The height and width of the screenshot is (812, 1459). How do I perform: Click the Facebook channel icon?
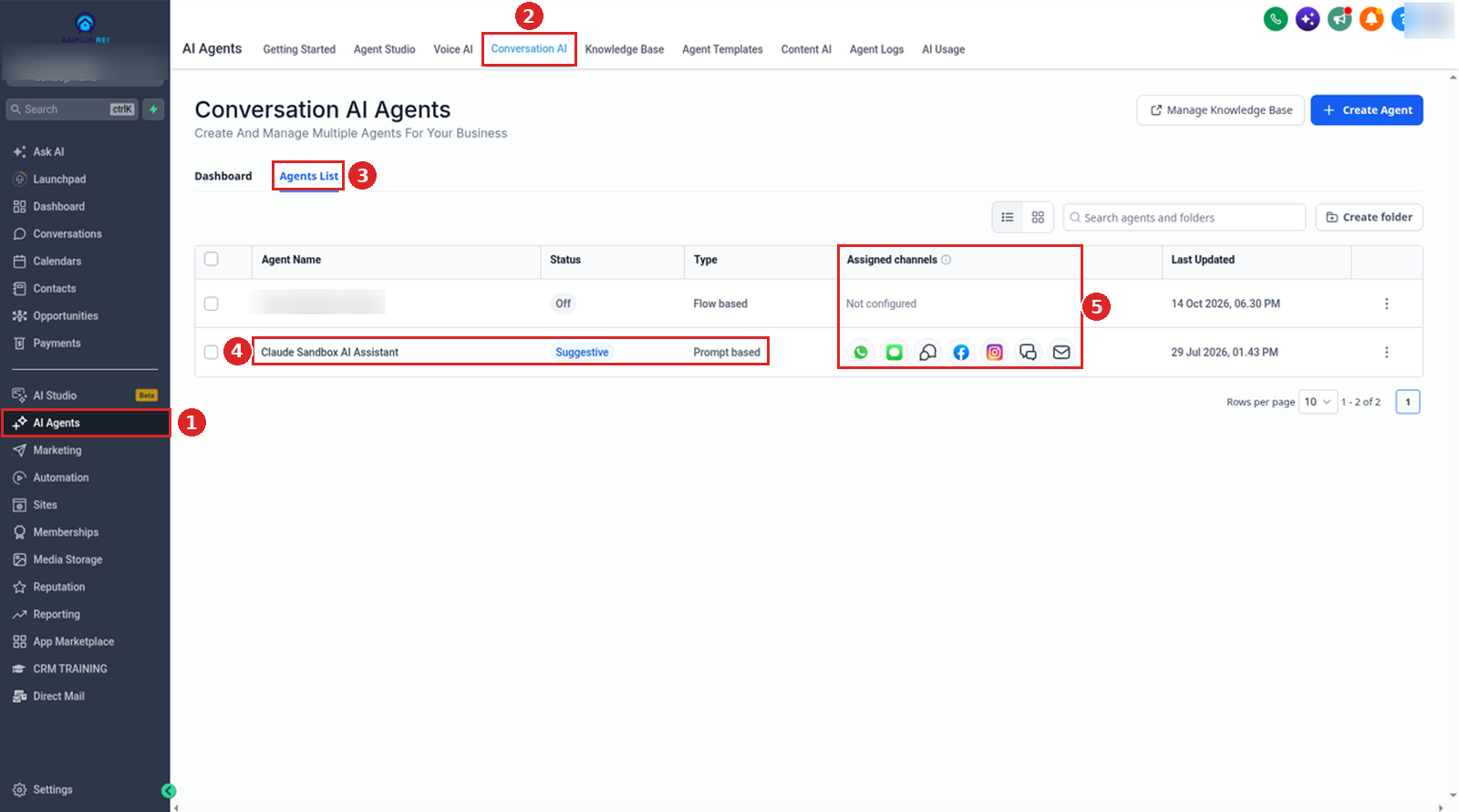pos(961,352)
